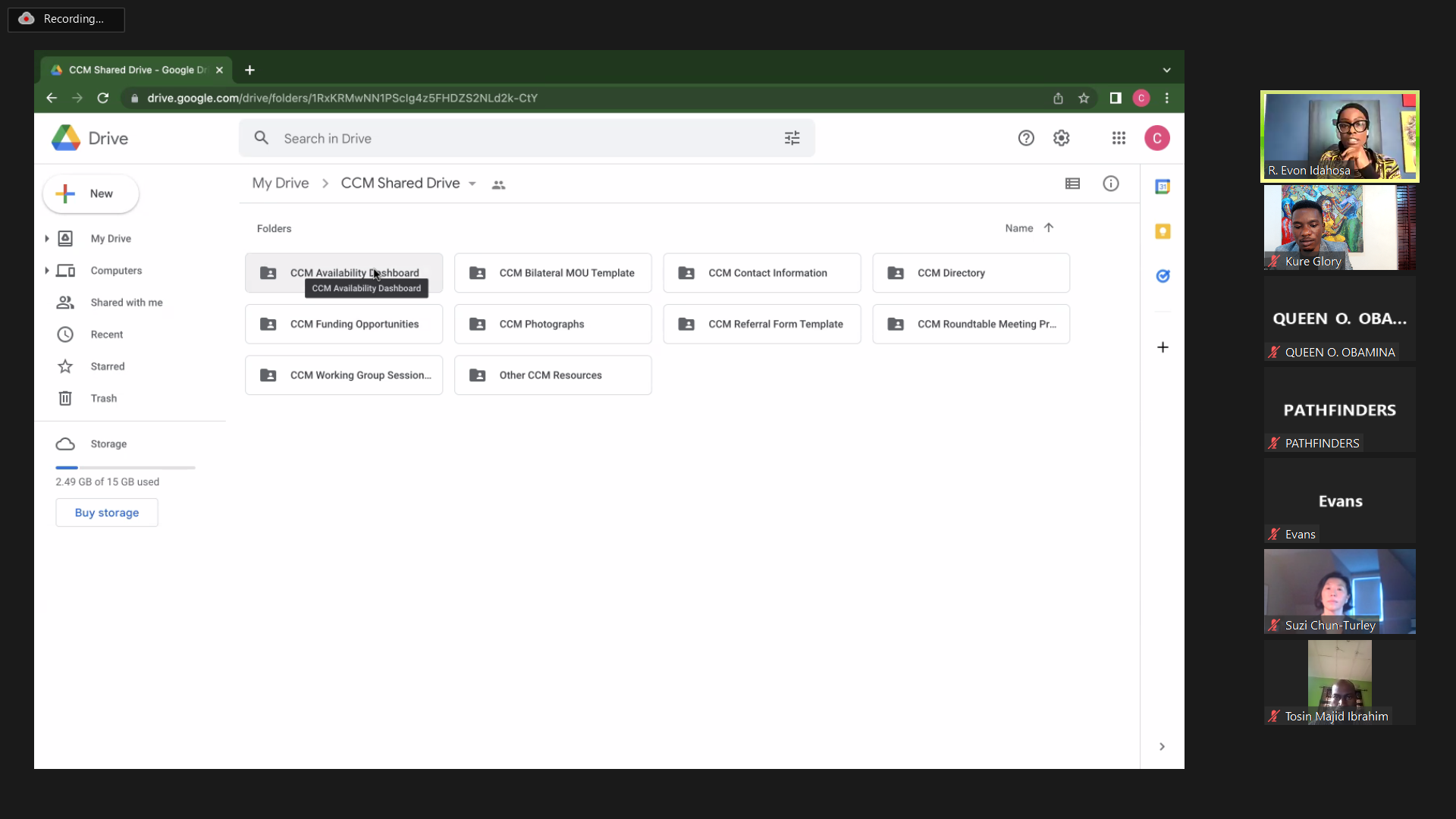1456x819 pixels.
Task: Toggle the view details info panel
Action: pos(1110,184)
